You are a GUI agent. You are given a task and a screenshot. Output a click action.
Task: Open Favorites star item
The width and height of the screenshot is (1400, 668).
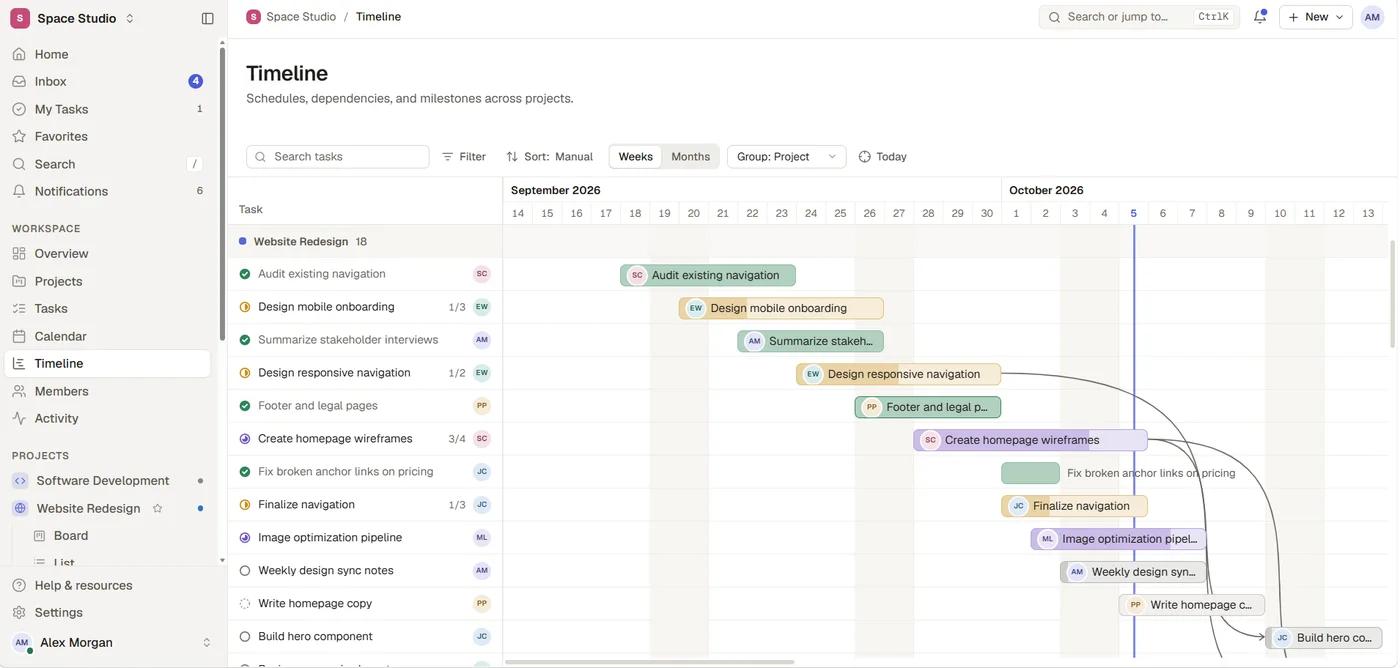coord(110,136)
